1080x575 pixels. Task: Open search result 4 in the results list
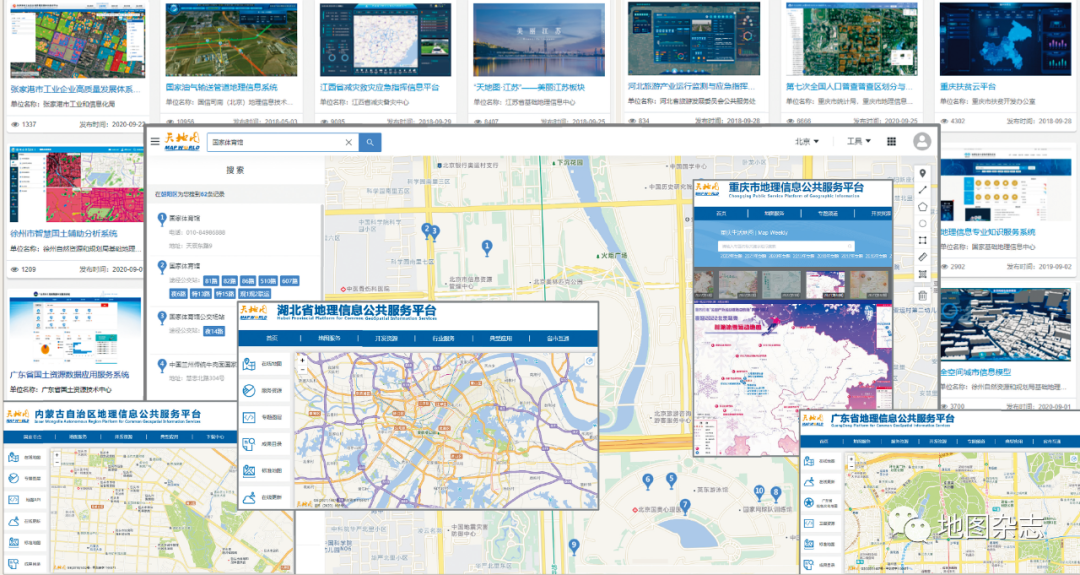click(x=203, y=364)
